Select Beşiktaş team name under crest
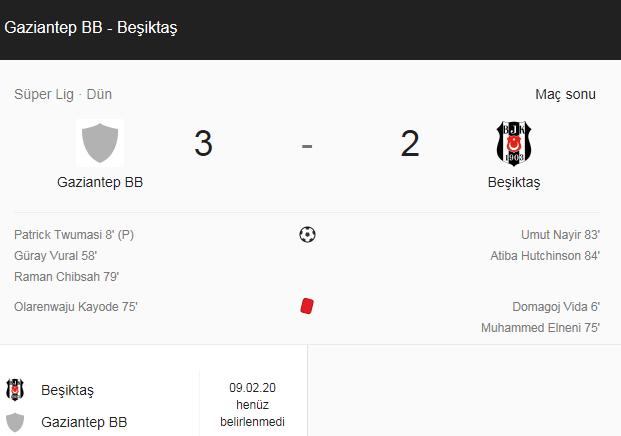Viewport: 621px width, 436px height. pos(514,183)
